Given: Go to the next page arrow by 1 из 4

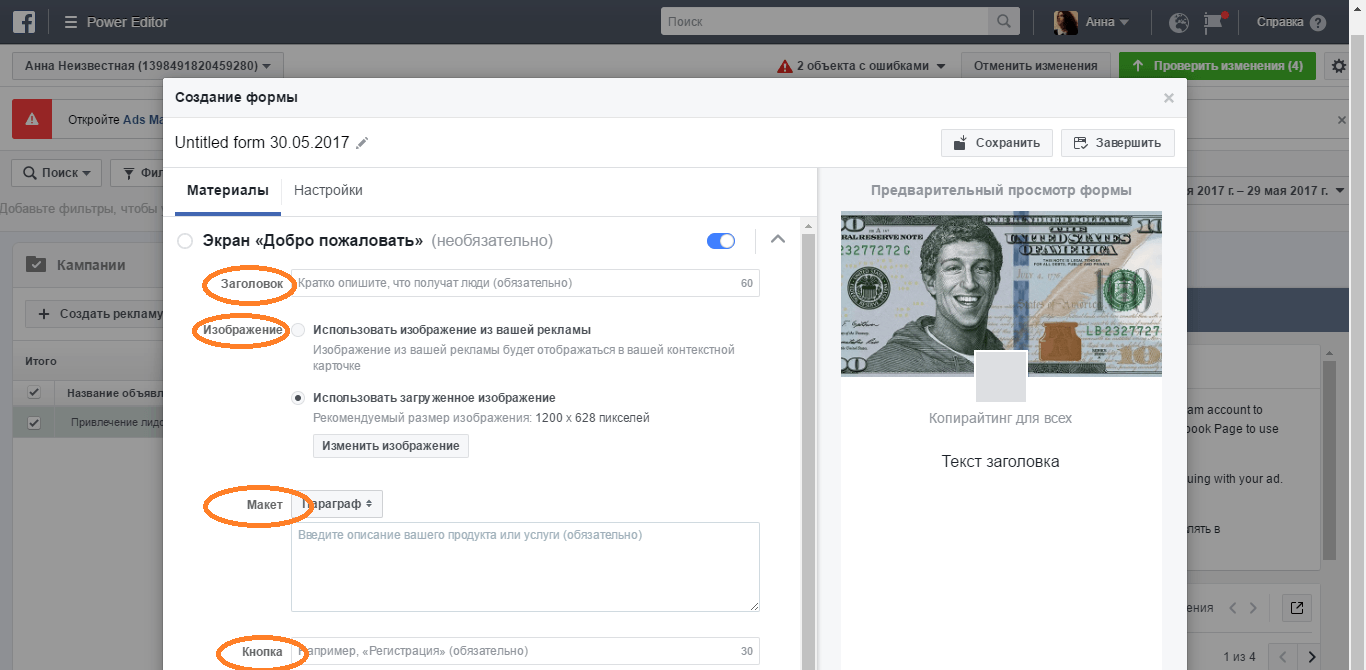Looking at the screenshot, I should click(x=1313, y=657).
